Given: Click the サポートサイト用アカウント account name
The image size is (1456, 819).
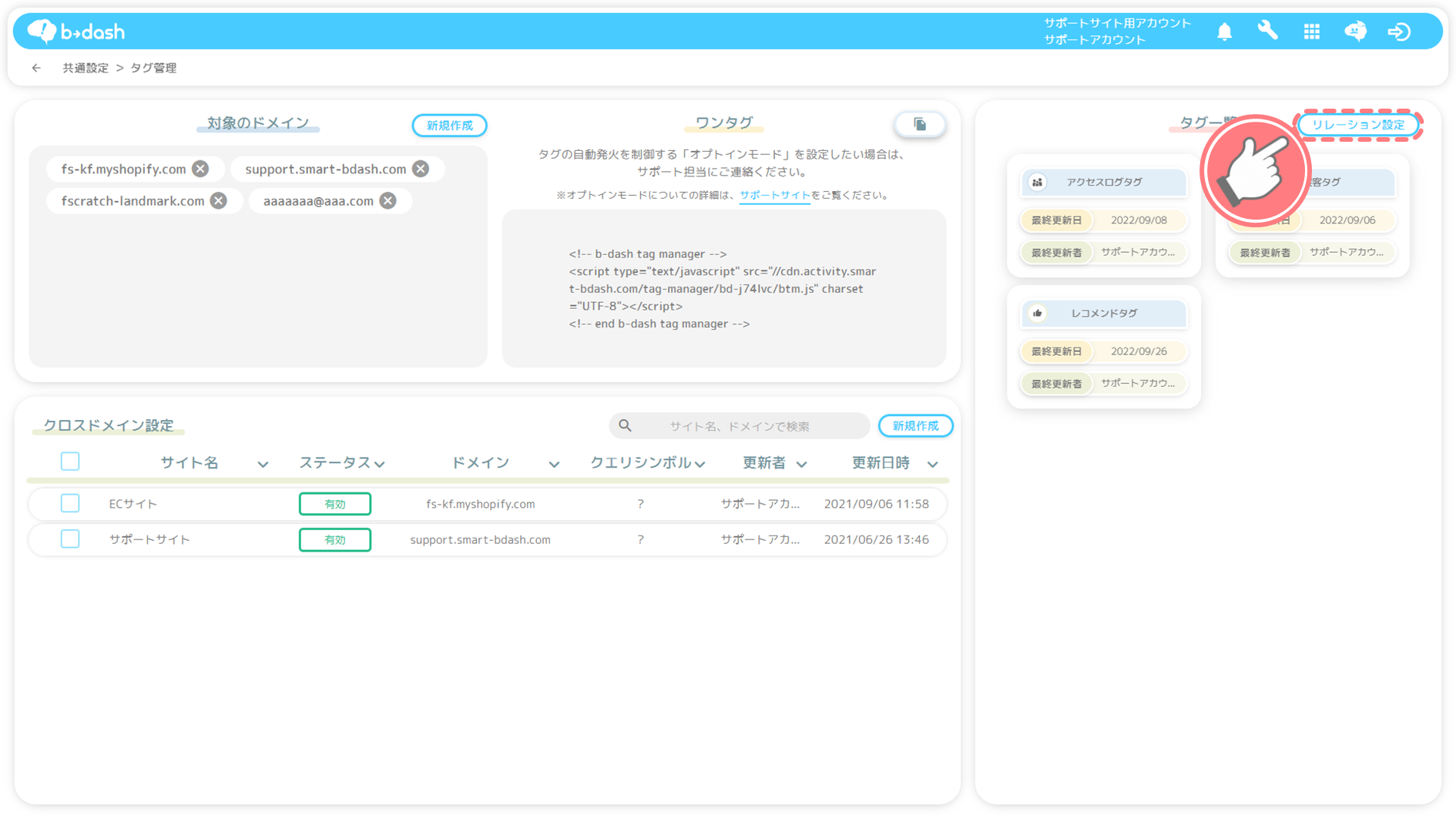Looking at the screenshot, I should click(1117, 23).
